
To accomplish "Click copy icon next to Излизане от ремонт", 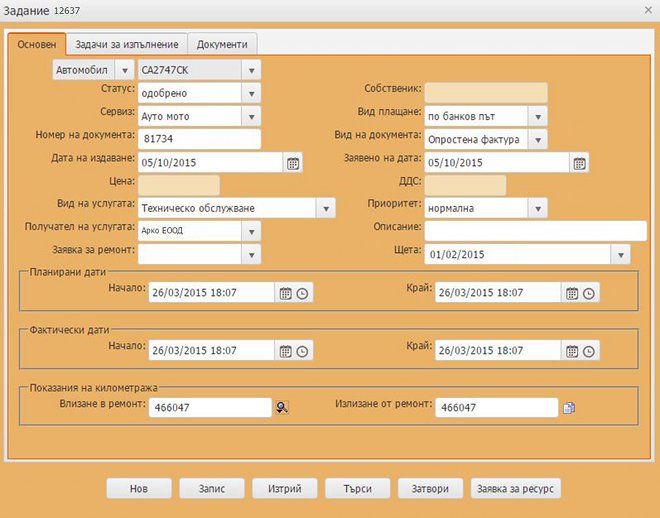I will click(569, 407).
